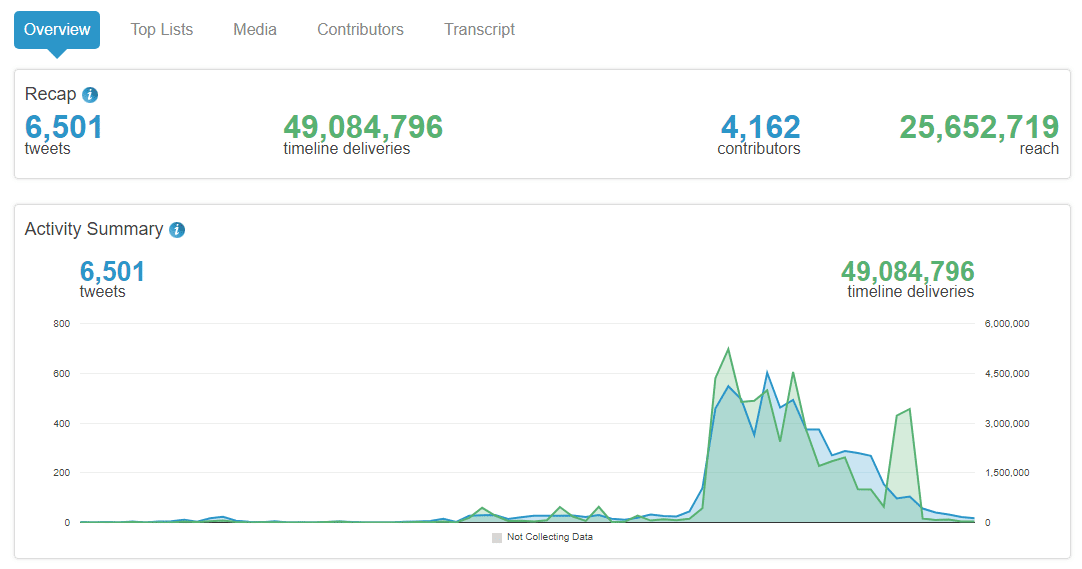
Task: Select the 4,162 contributors stat
Action: point(760,128)
